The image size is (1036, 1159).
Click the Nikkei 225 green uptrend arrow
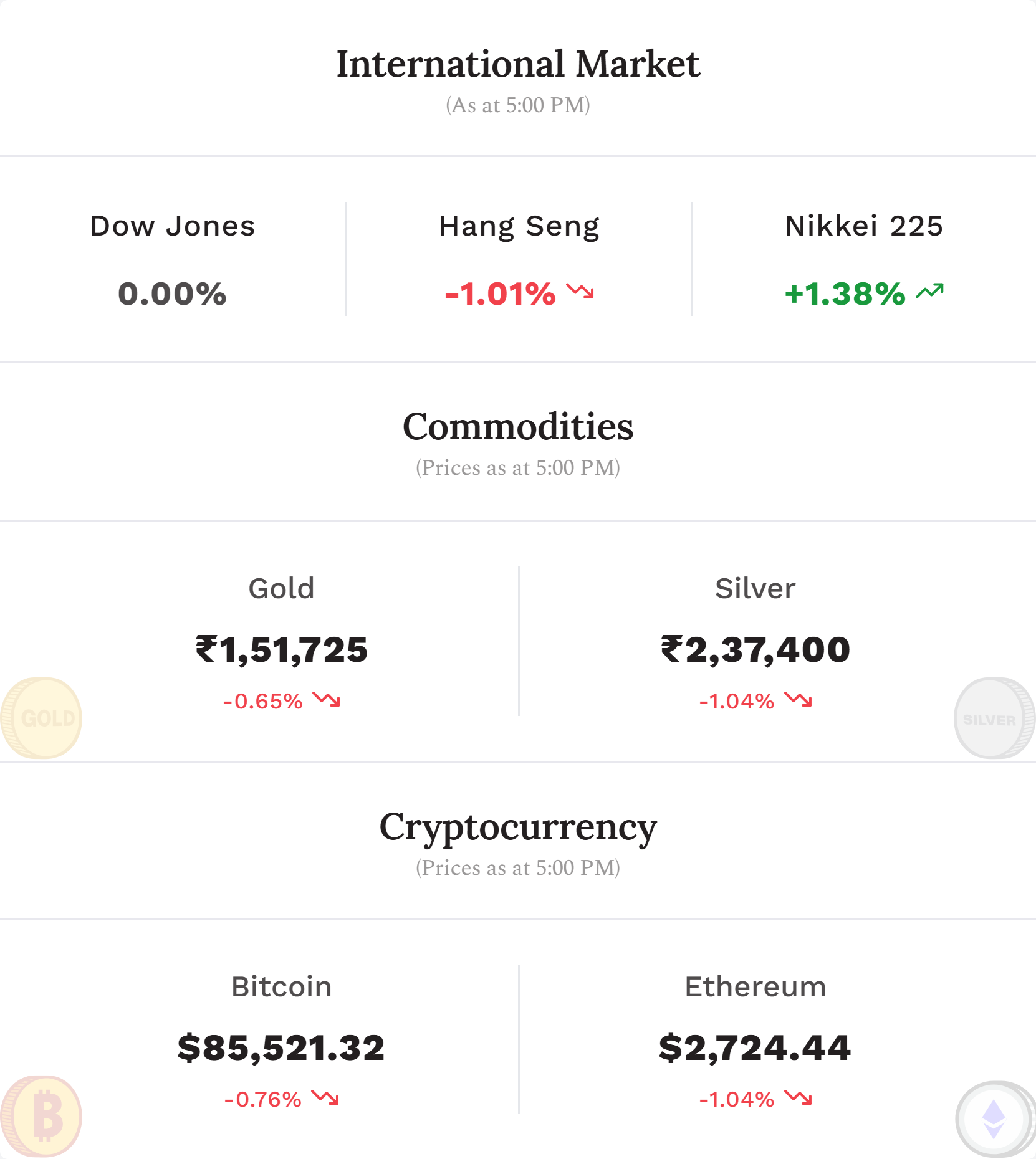[930, 291]
